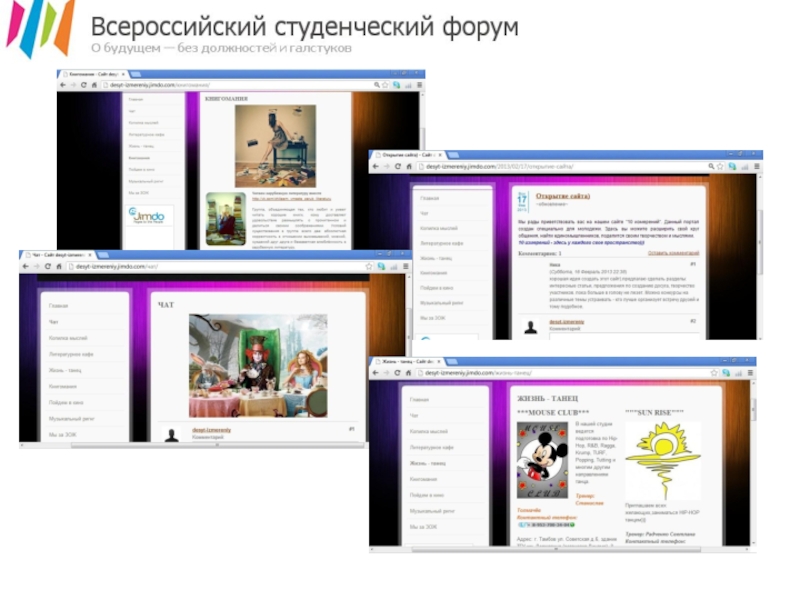Open Жизнь - танец in Открытие сайта sidebar
This screenshot has height=600, width=800.
point(436,258)
